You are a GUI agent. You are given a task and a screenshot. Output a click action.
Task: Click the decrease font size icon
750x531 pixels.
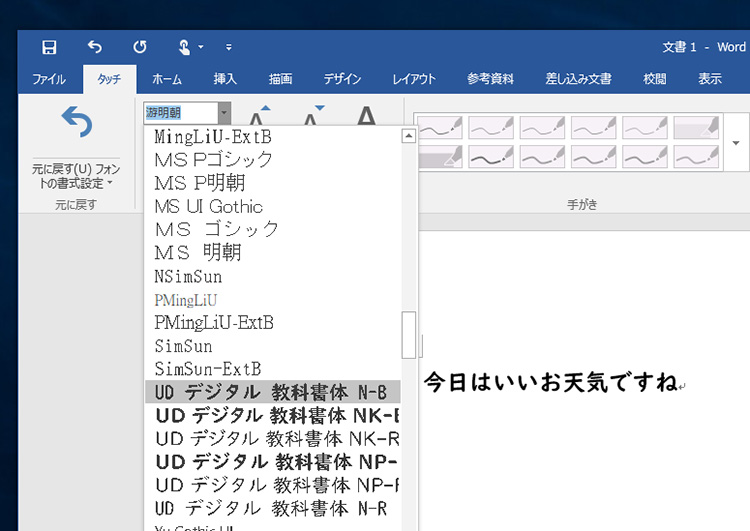[x=313, y=115]
